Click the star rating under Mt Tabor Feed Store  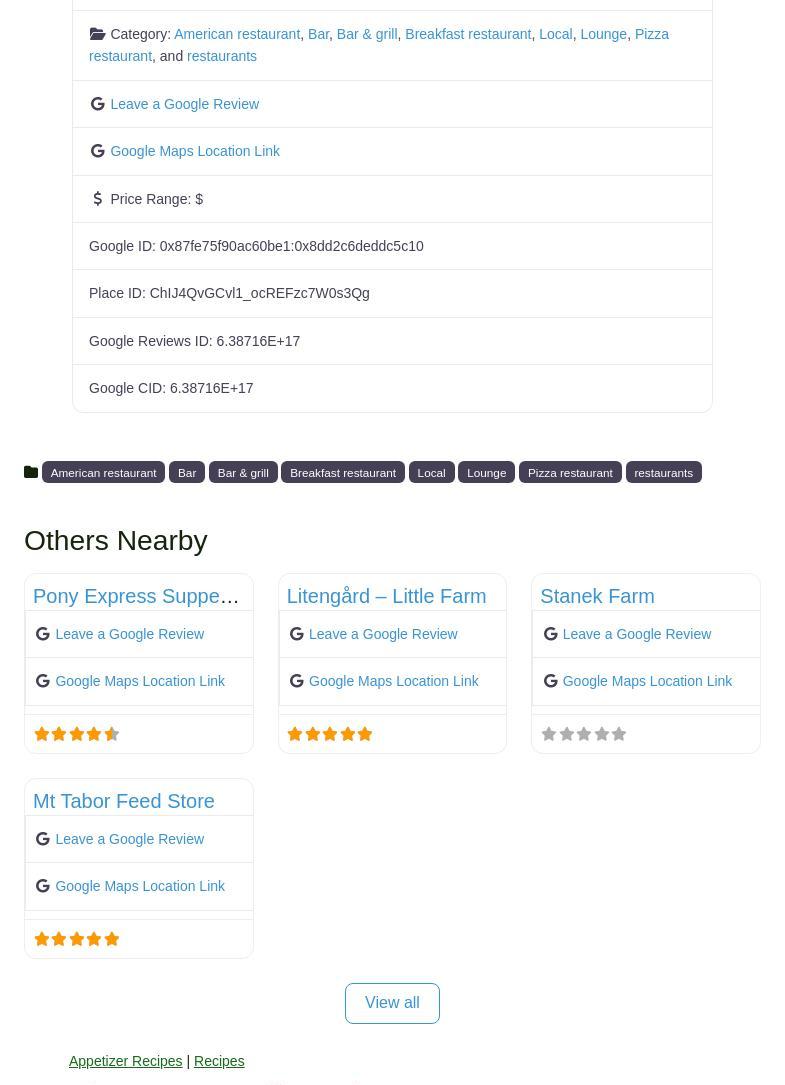point(77,939)
